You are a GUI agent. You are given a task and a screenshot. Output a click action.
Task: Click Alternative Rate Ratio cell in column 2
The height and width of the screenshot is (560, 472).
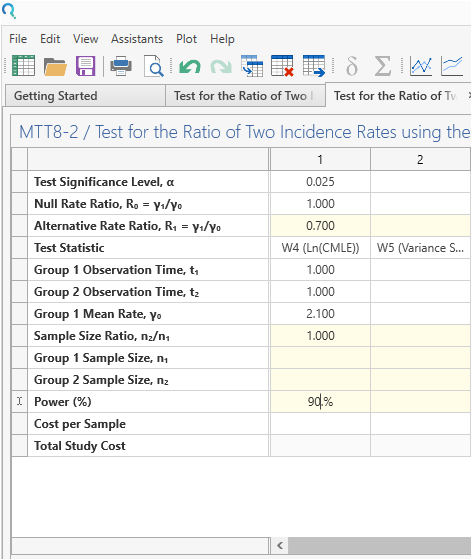420,226
